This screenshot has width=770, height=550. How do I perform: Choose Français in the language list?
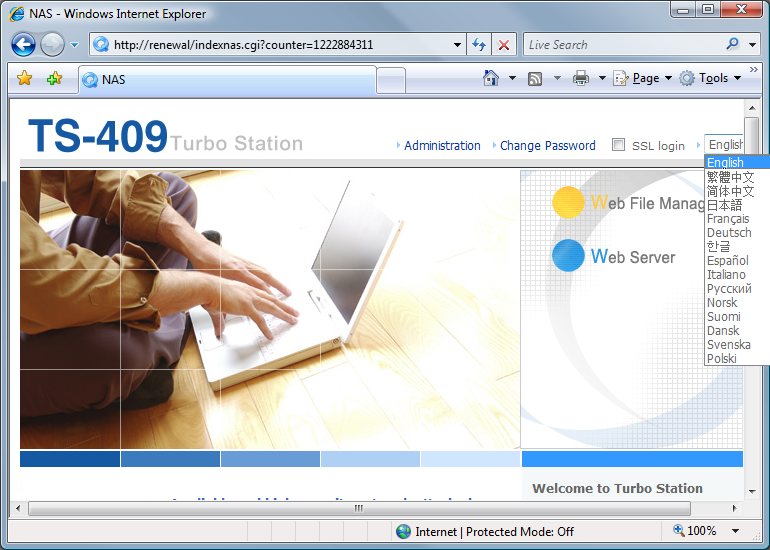(x=727, y=219)
